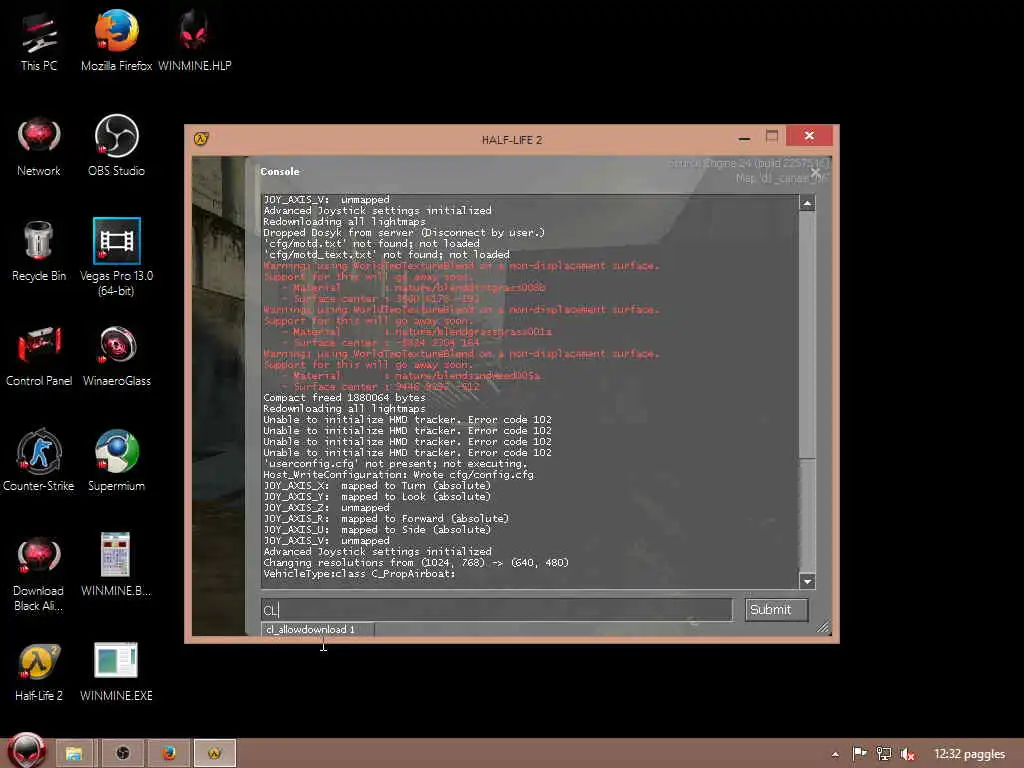Maximize the HALF-LIFE 2 window
This screenshot has height=768, width=1024.
click(x=771, y=136)
